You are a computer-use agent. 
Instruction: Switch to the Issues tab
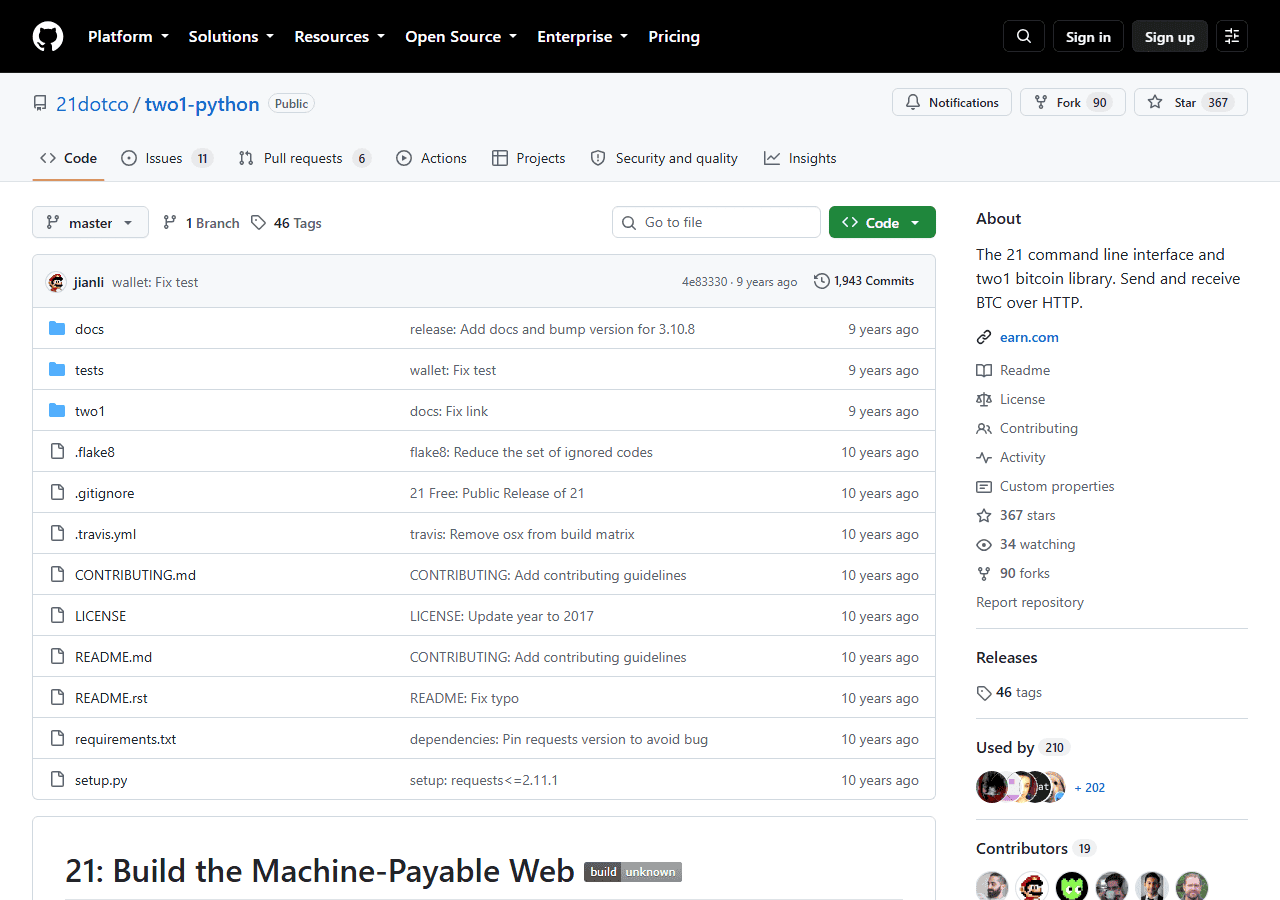click(167, 158)
